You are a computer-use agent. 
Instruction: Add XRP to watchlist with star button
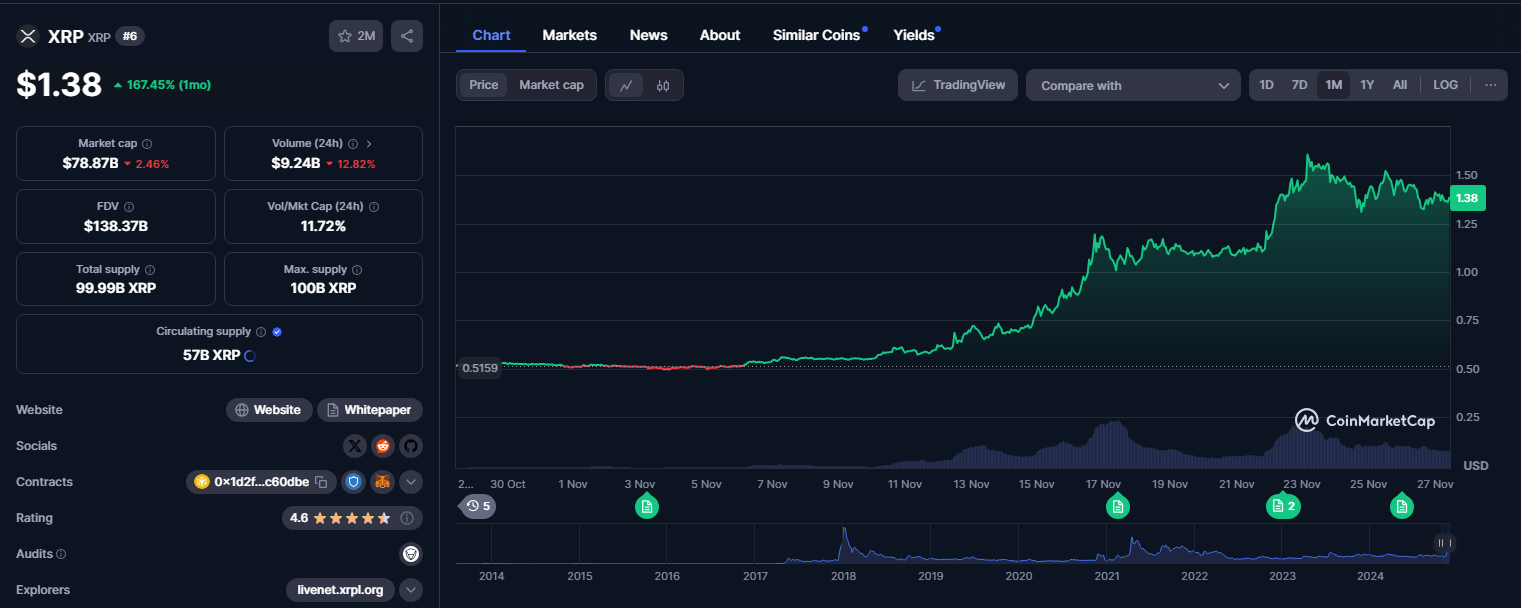(x=356, y=36)
